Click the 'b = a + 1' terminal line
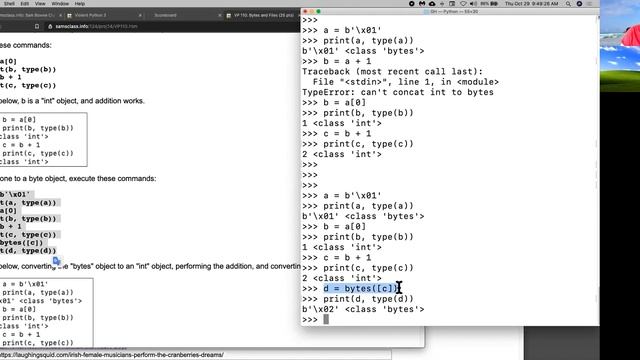 tap(347, 61)
